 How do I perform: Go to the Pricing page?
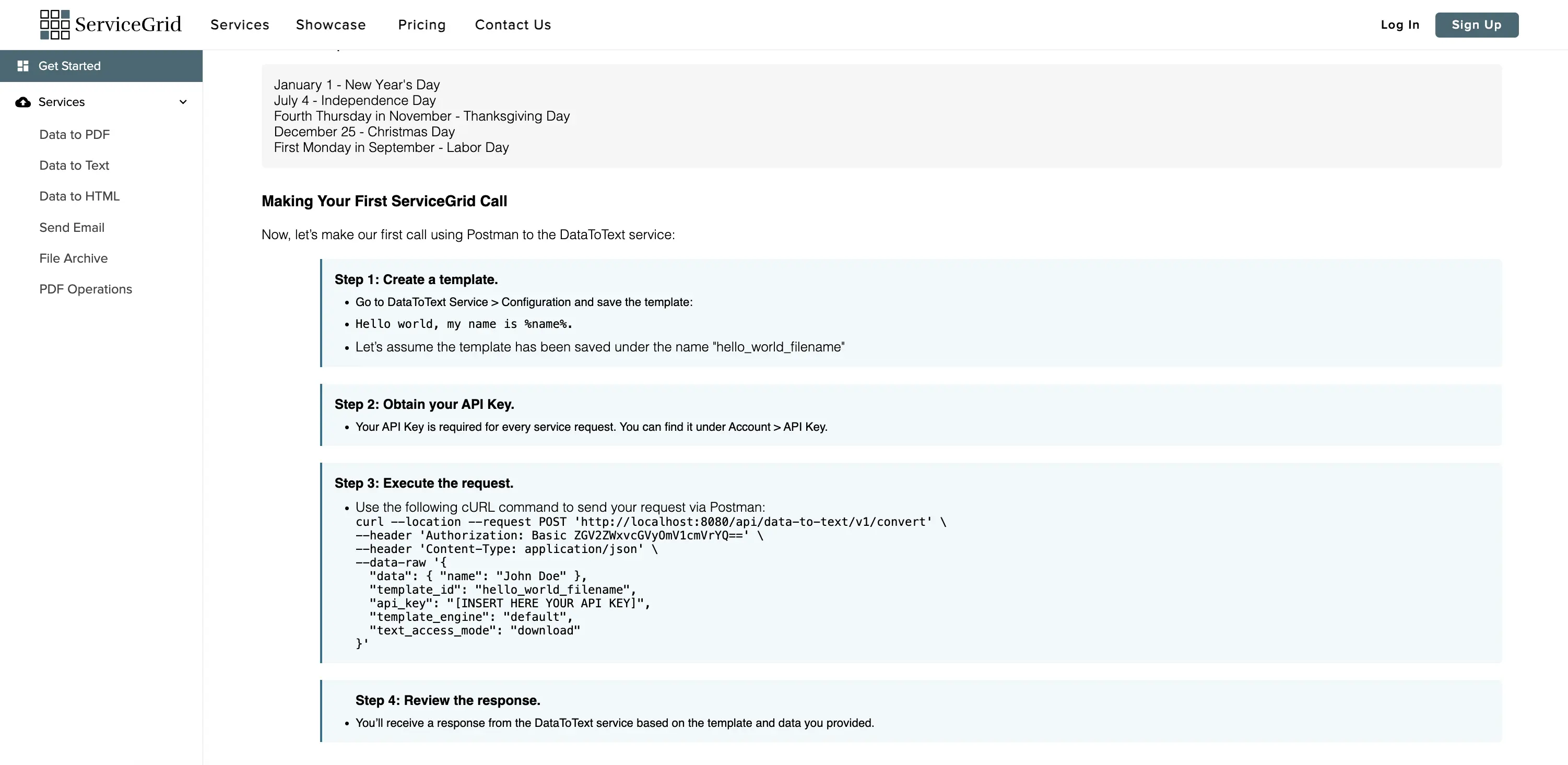[x=422, y=25]
